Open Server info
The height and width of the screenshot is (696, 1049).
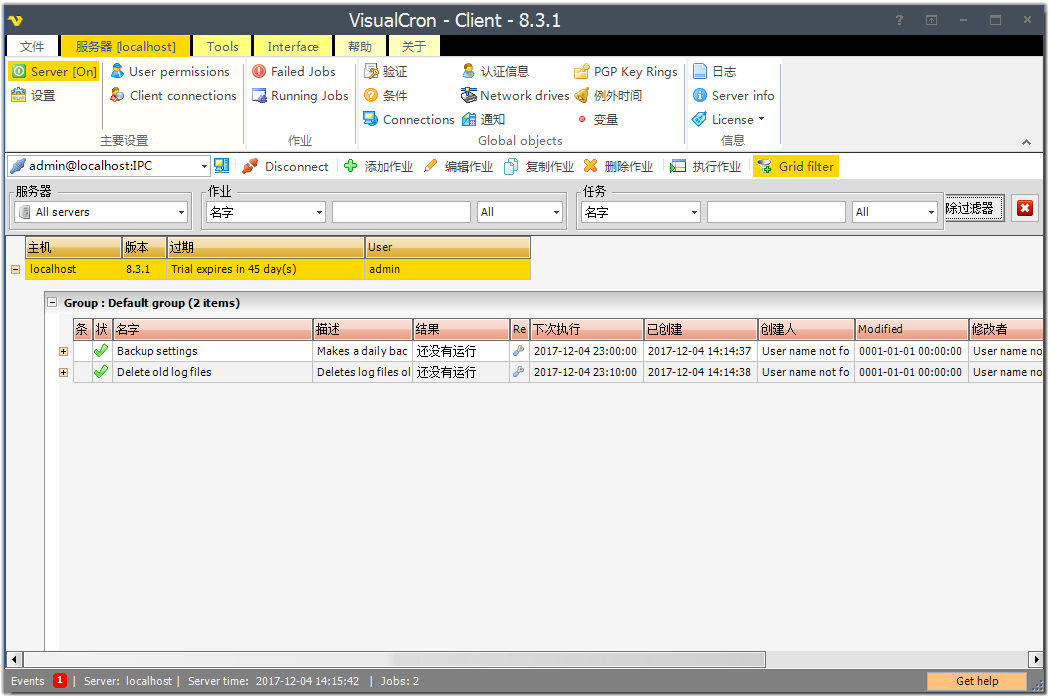pos(733,96)
